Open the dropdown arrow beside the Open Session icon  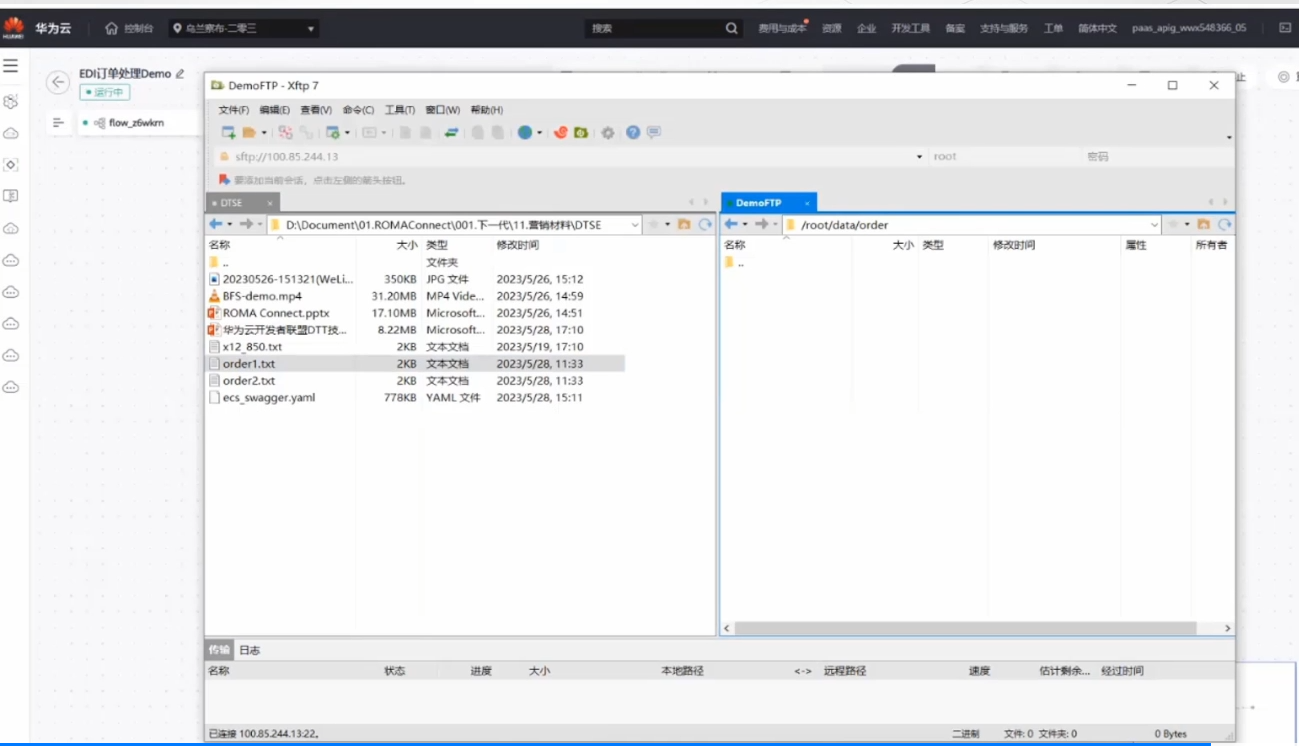click(264, 132)
